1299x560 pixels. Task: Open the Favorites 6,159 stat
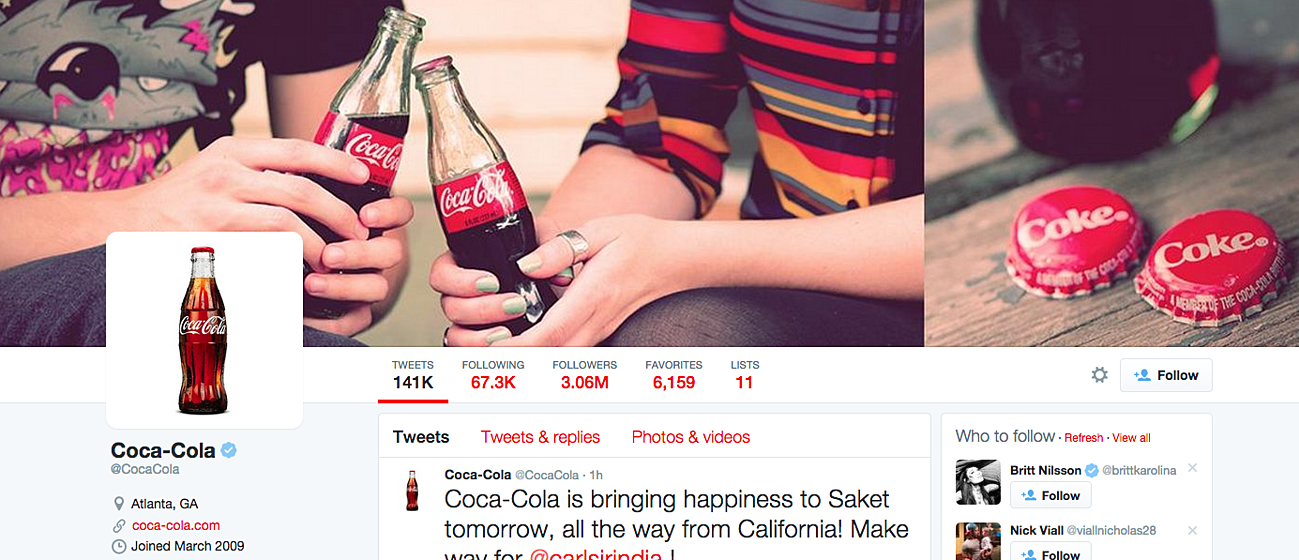[x=673, y=374]
